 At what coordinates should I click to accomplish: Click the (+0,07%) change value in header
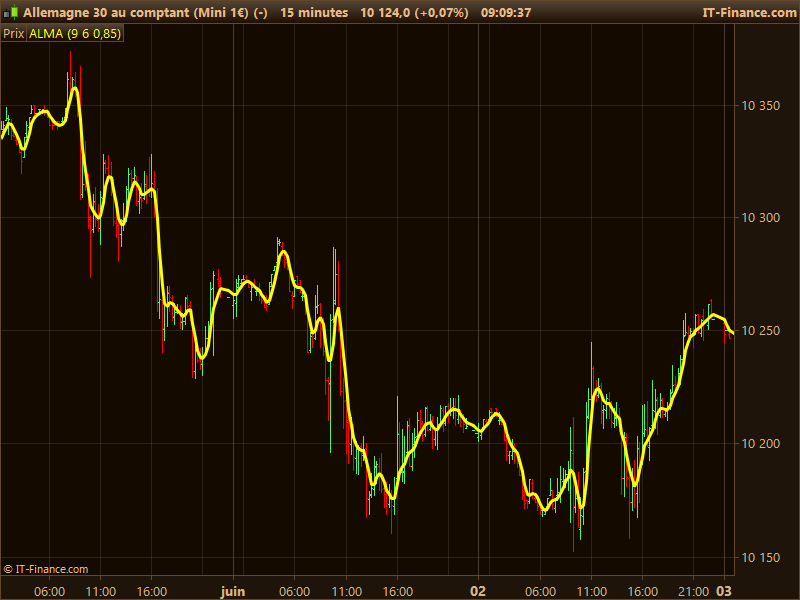click(x=441, y=12)
